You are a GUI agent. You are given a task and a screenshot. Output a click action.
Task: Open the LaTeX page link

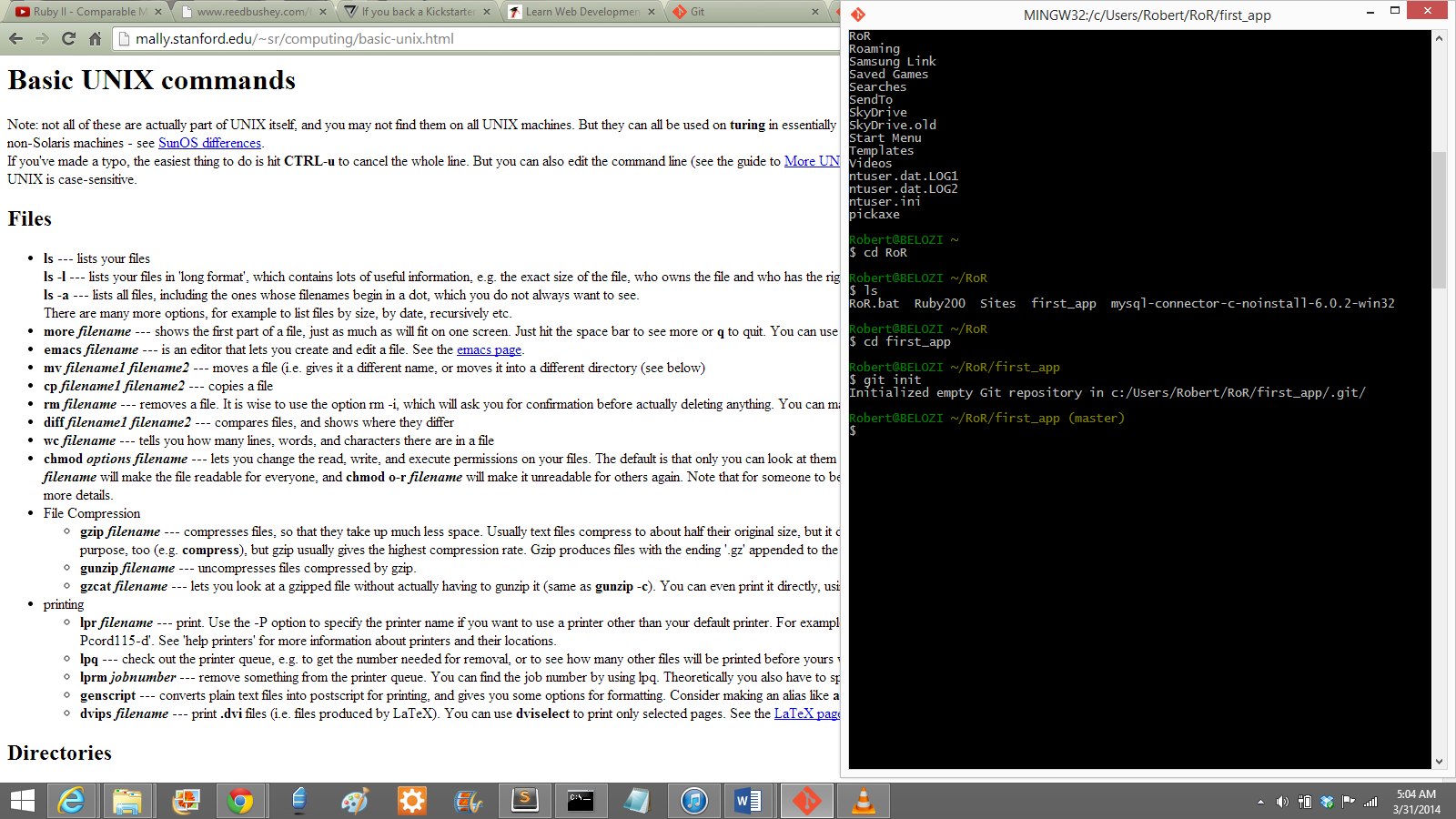(807, 713)
